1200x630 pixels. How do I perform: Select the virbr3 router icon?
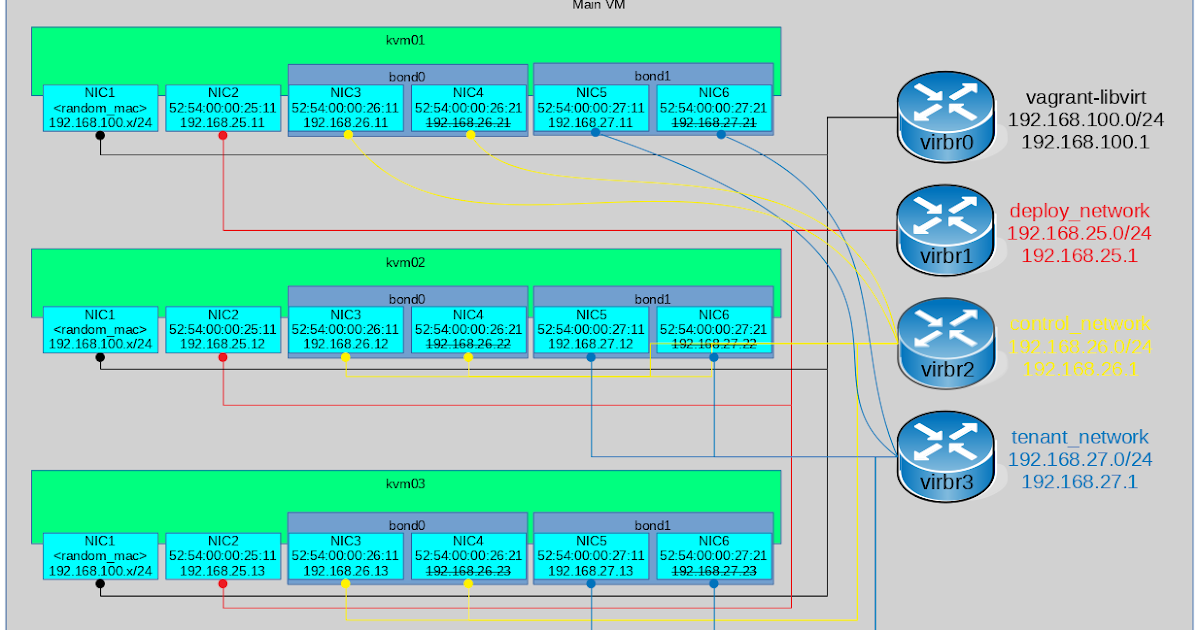[944, 458]
